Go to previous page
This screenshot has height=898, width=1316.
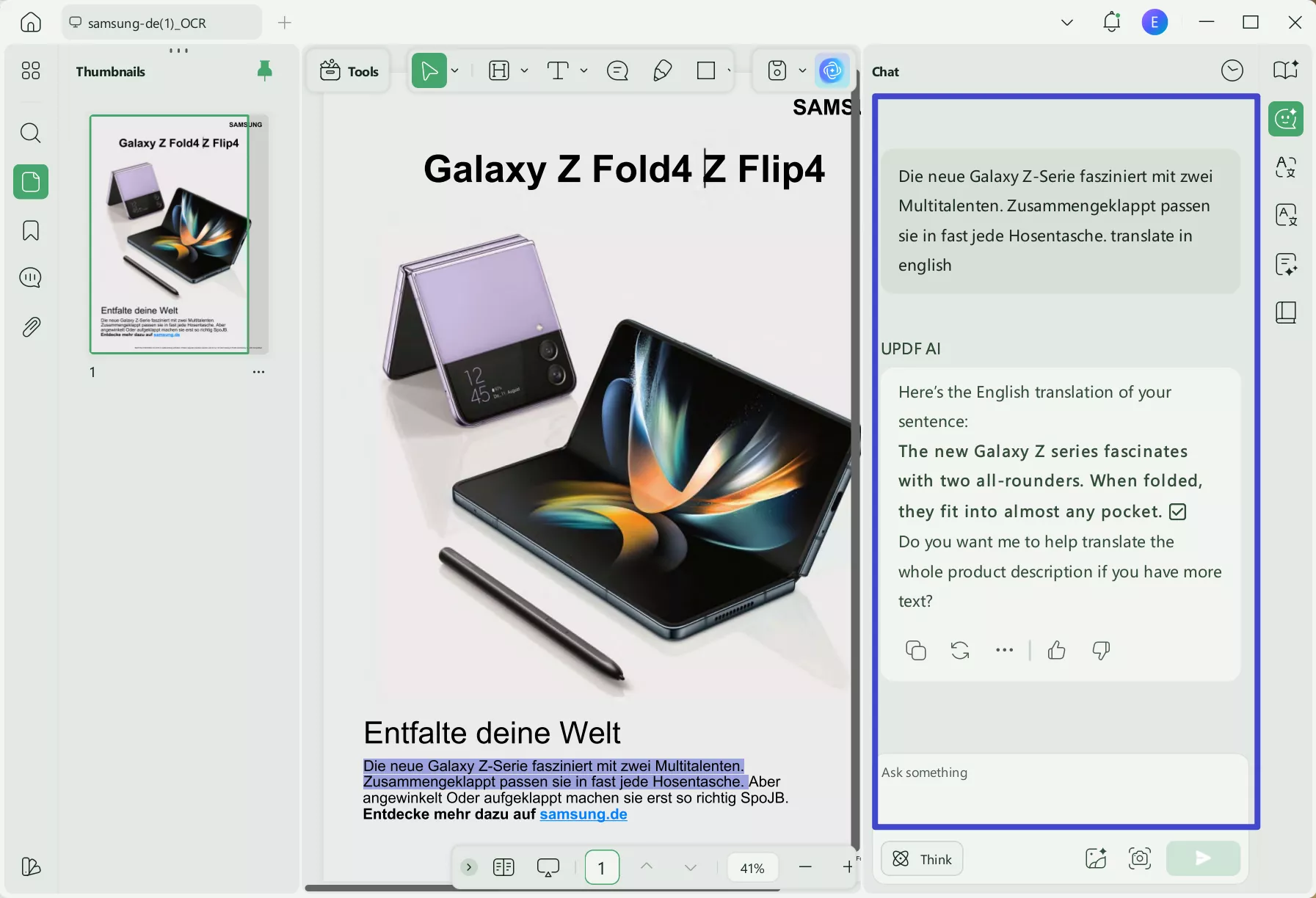647,867
